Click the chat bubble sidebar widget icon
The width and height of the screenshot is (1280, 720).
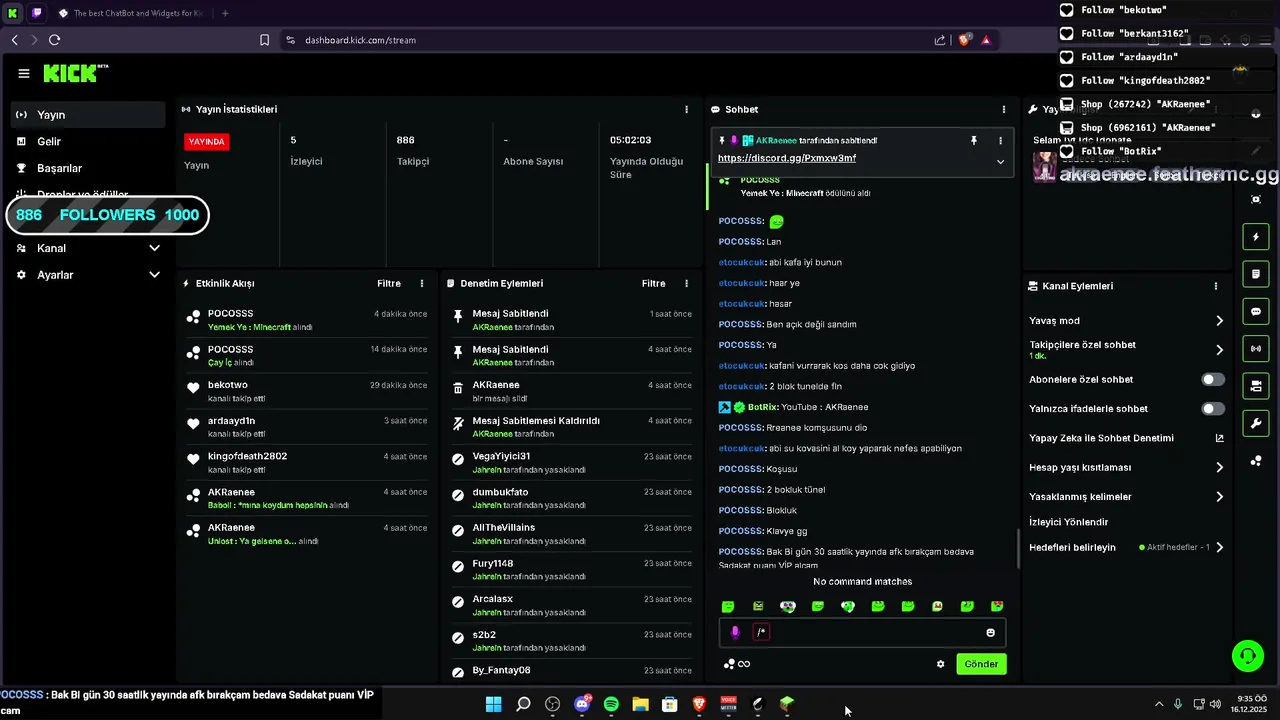click(x=1256, y=312)
